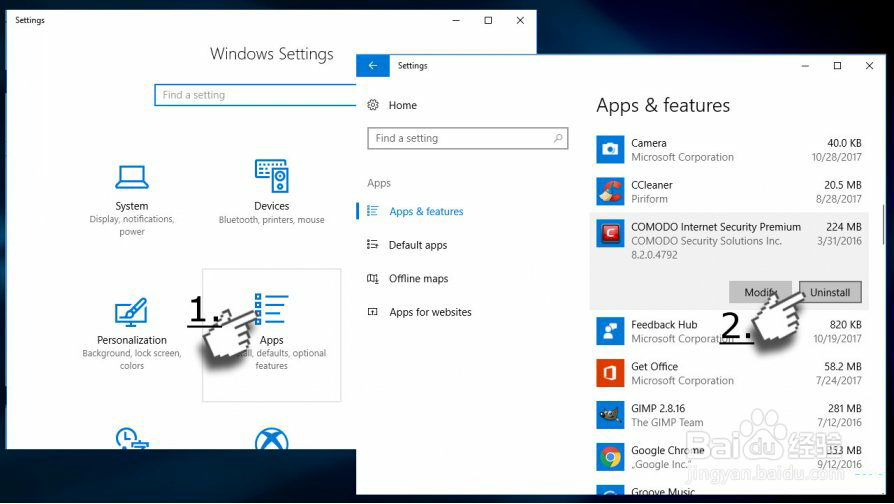Click the Home gear icon
Image resolution: width=894 pixels, height=504 pixels.
(x=373, y=105)
